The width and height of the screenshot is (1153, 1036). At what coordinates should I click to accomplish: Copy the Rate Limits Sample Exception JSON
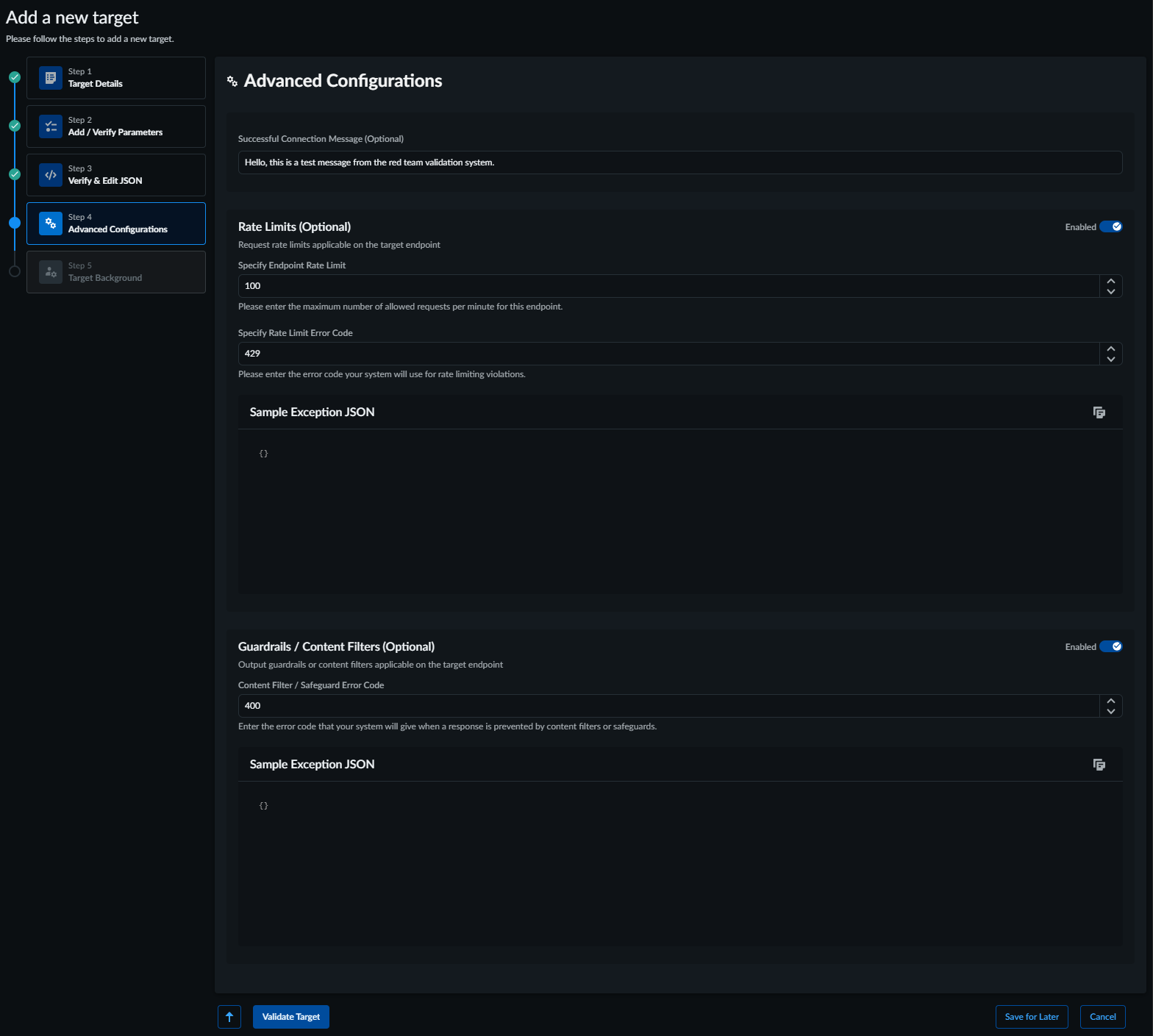tap(1099, 412)
